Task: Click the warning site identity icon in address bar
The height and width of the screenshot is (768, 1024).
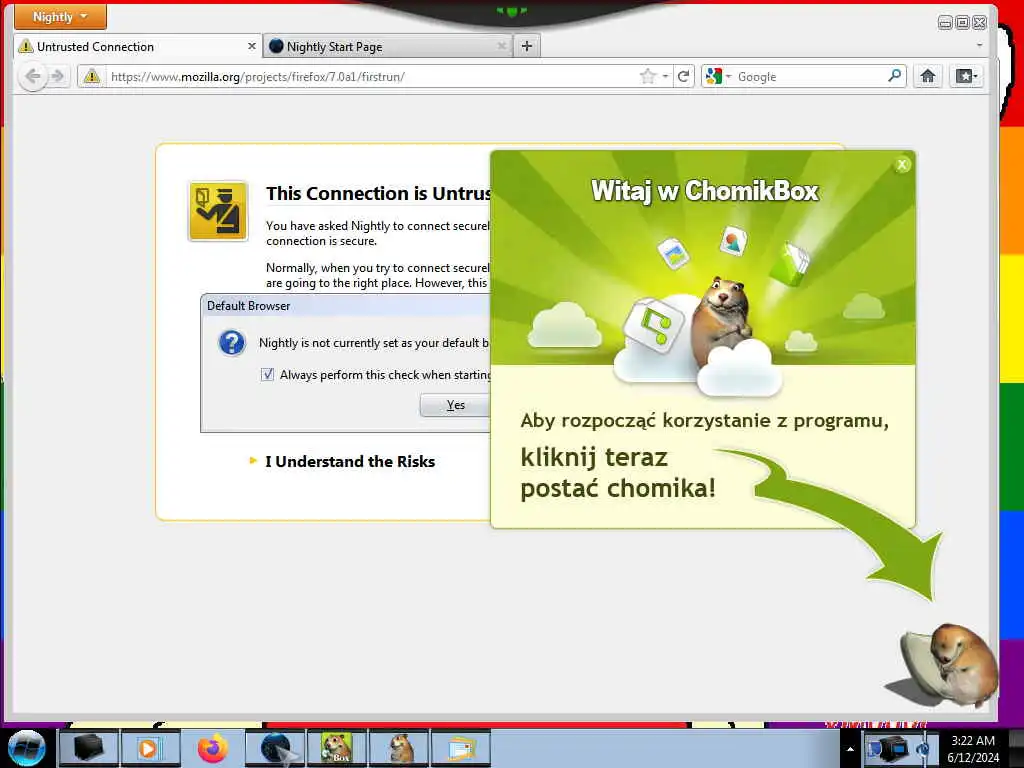Action: coord(92,76)
